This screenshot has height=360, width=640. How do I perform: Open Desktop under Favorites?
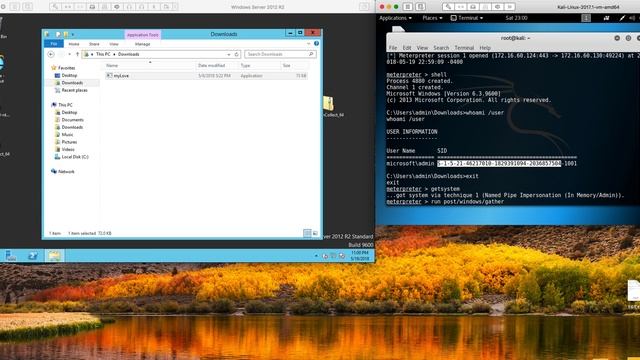69,76
